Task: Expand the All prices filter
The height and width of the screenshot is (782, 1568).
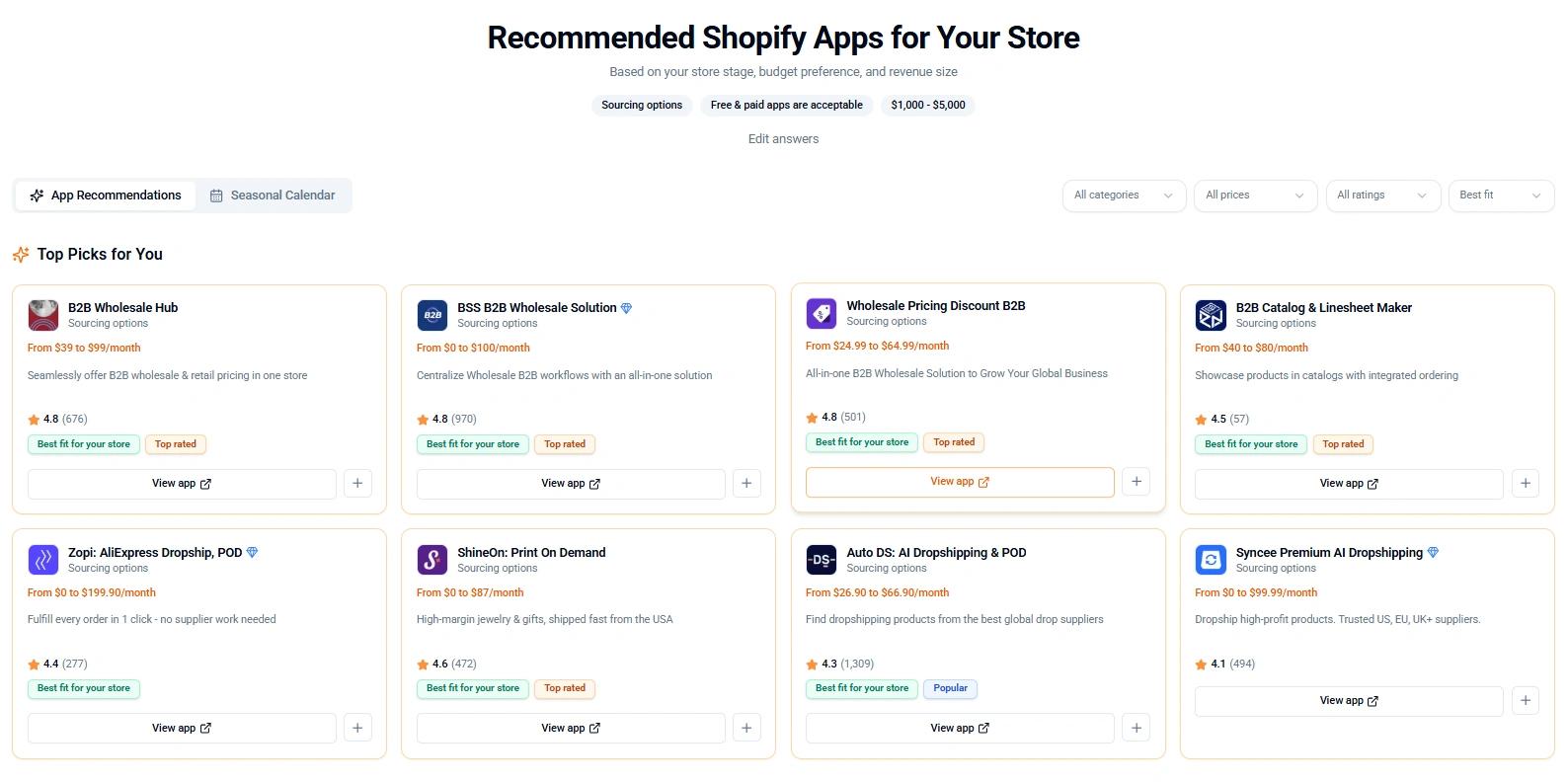Action: point(1255,195)
